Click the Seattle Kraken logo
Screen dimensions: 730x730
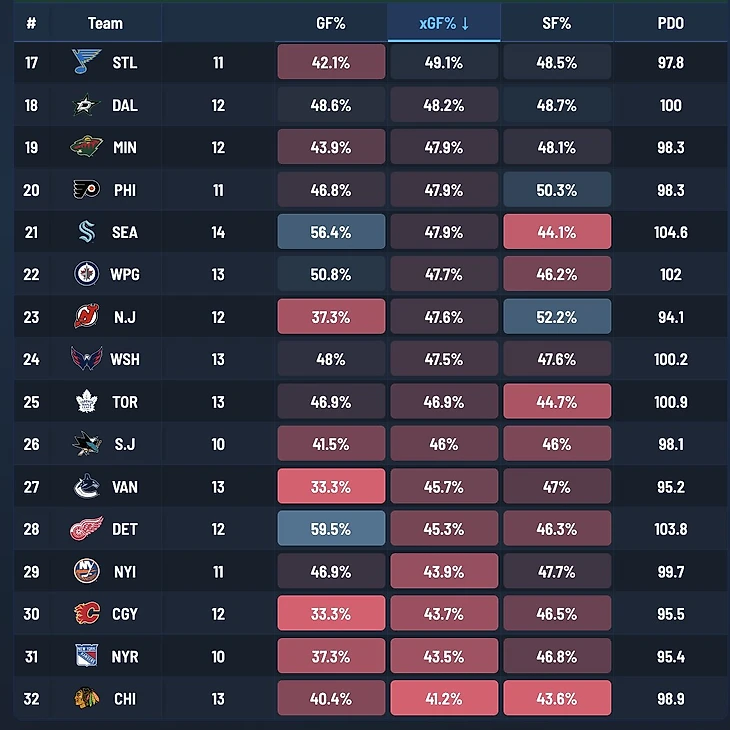tap(87, 232)
